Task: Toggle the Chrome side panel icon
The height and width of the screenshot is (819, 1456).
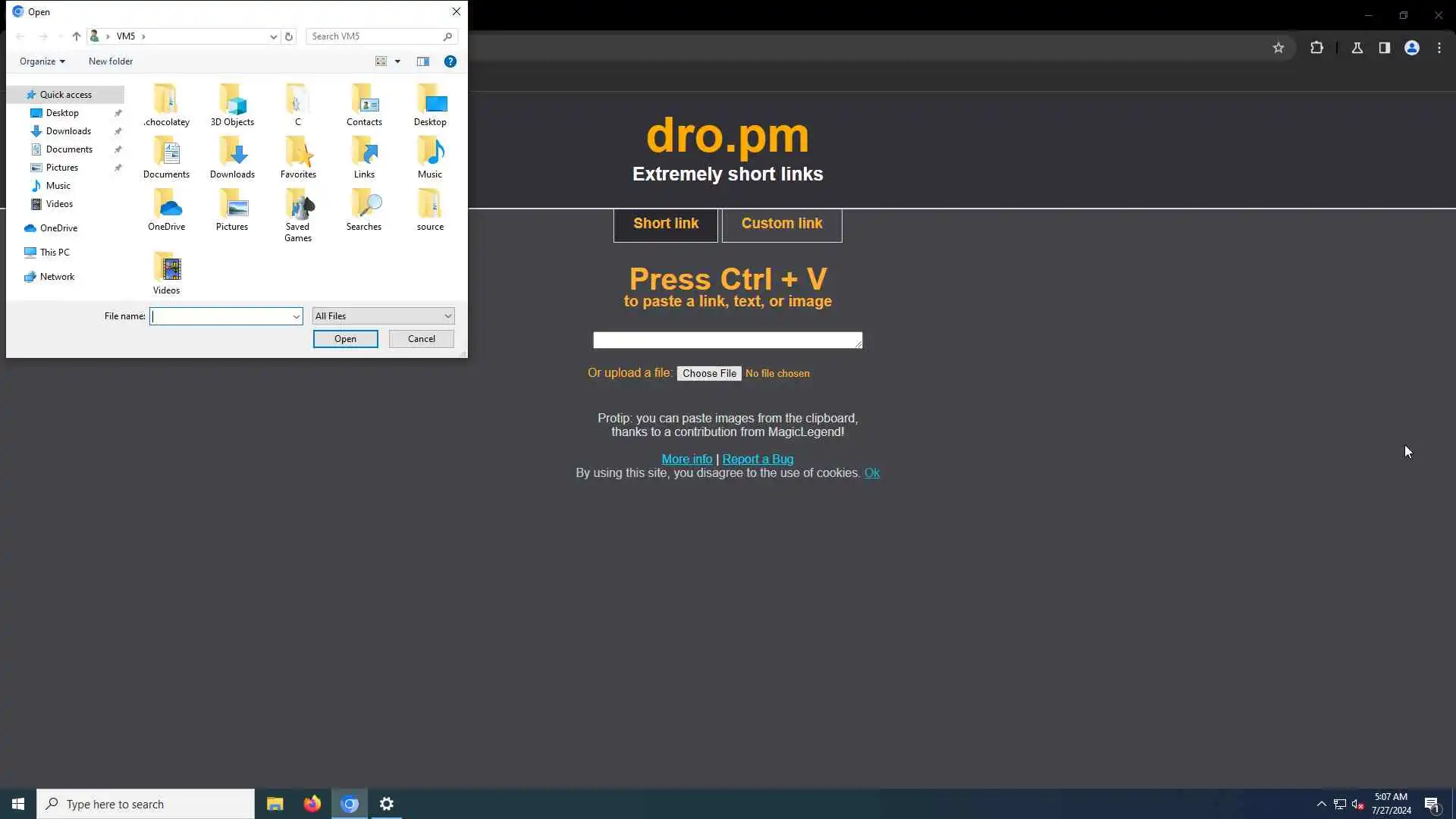Action: click(1385, 48)
